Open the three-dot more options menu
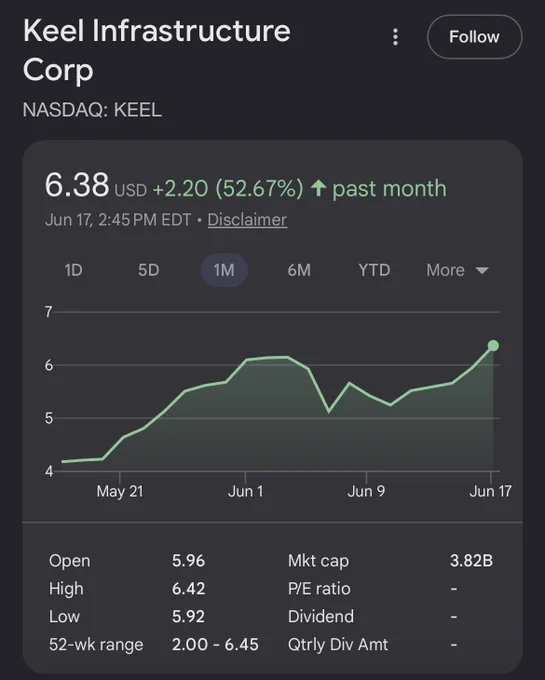The image size is (545, 680). [x=395, y=37]
